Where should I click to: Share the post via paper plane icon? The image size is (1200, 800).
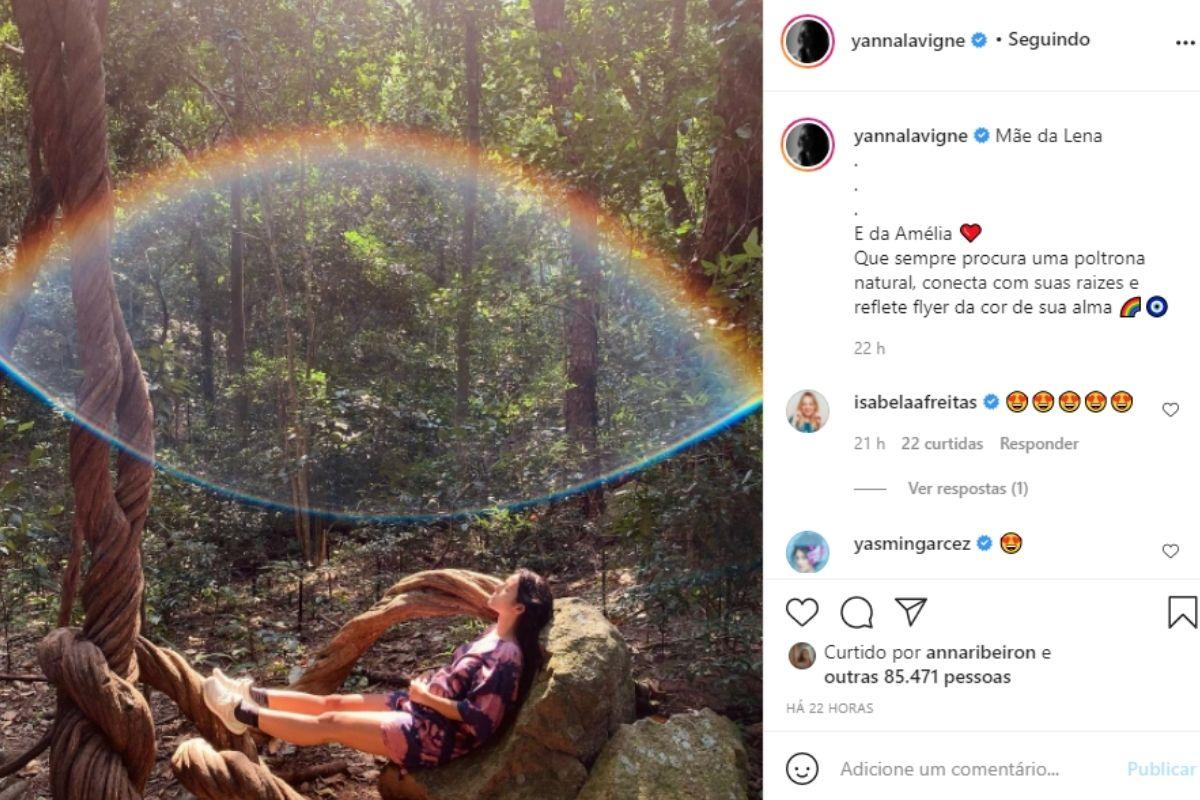click(910, 612)
